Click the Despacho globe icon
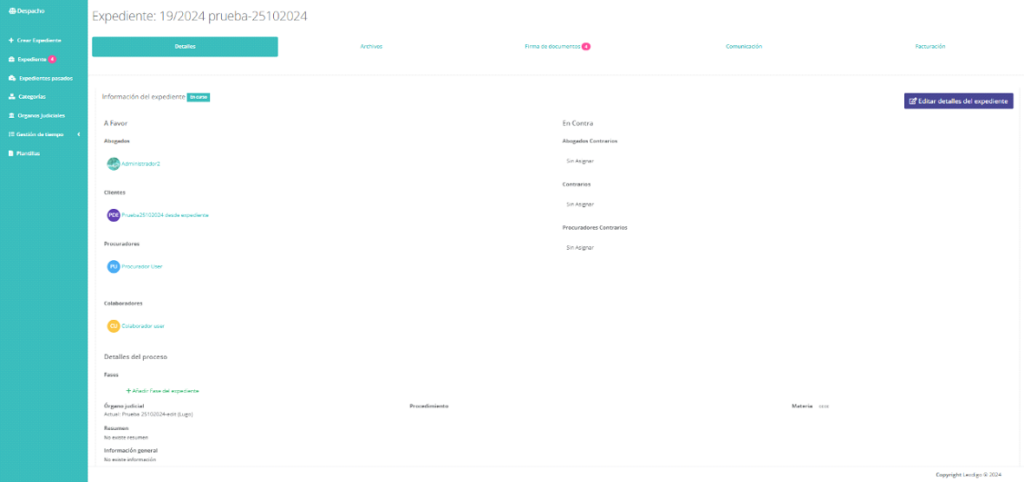The height and width of the screenshot is (482, 1024). [x=10, y=10]
